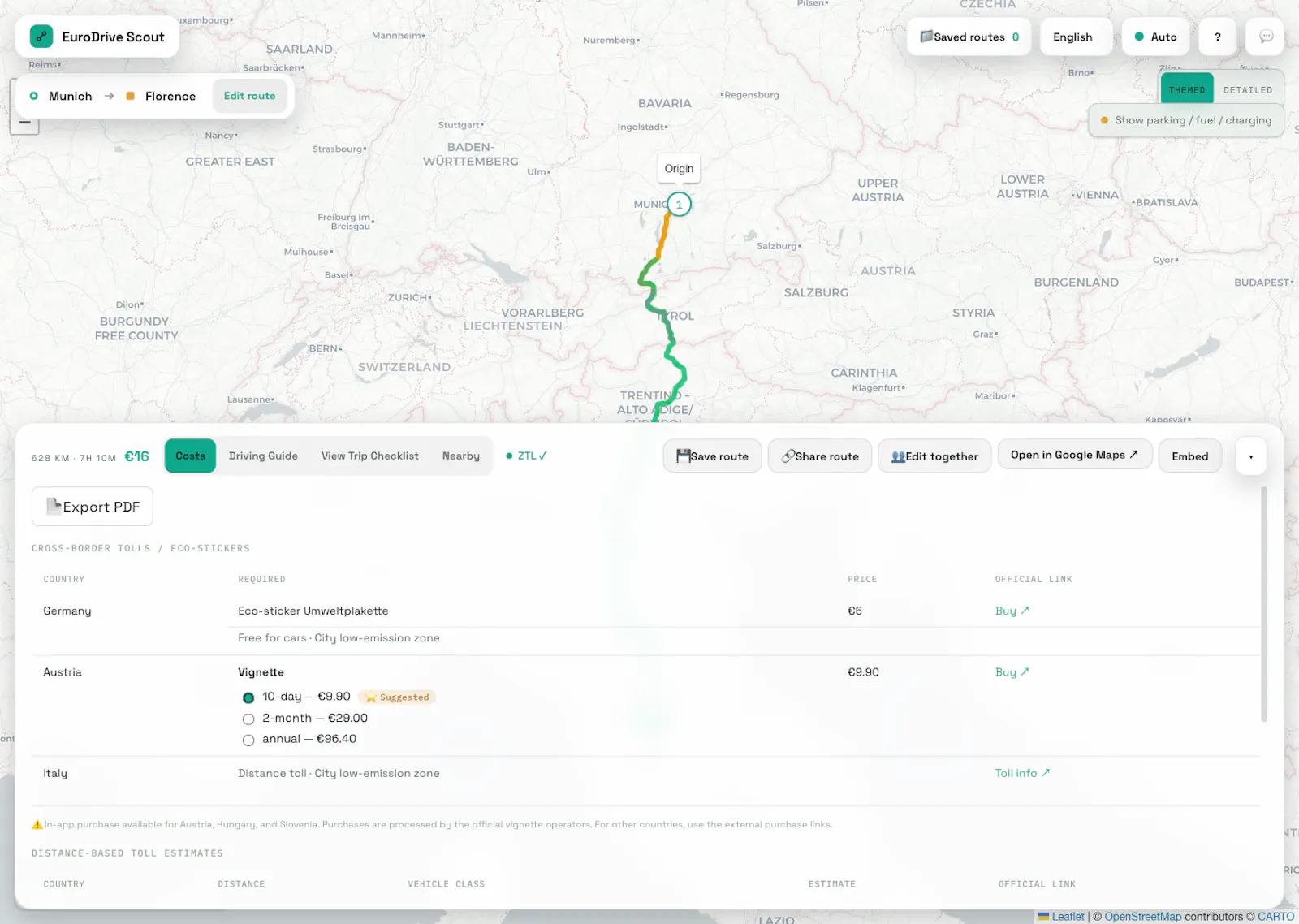Screen dimensions: 1299x924
Task: Click 'Eco-sticker Umweltplakette' text
Action: (x=313, y=611)
